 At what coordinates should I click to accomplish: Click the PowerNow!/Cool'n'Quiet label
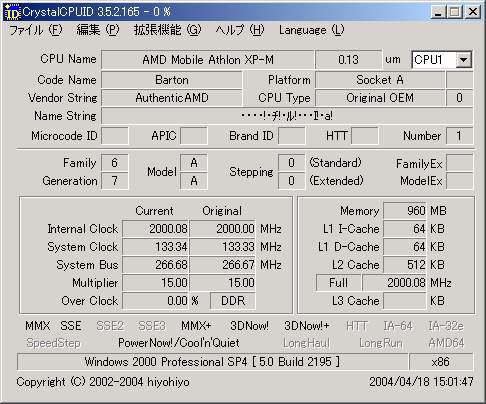[x=179, y=343]
